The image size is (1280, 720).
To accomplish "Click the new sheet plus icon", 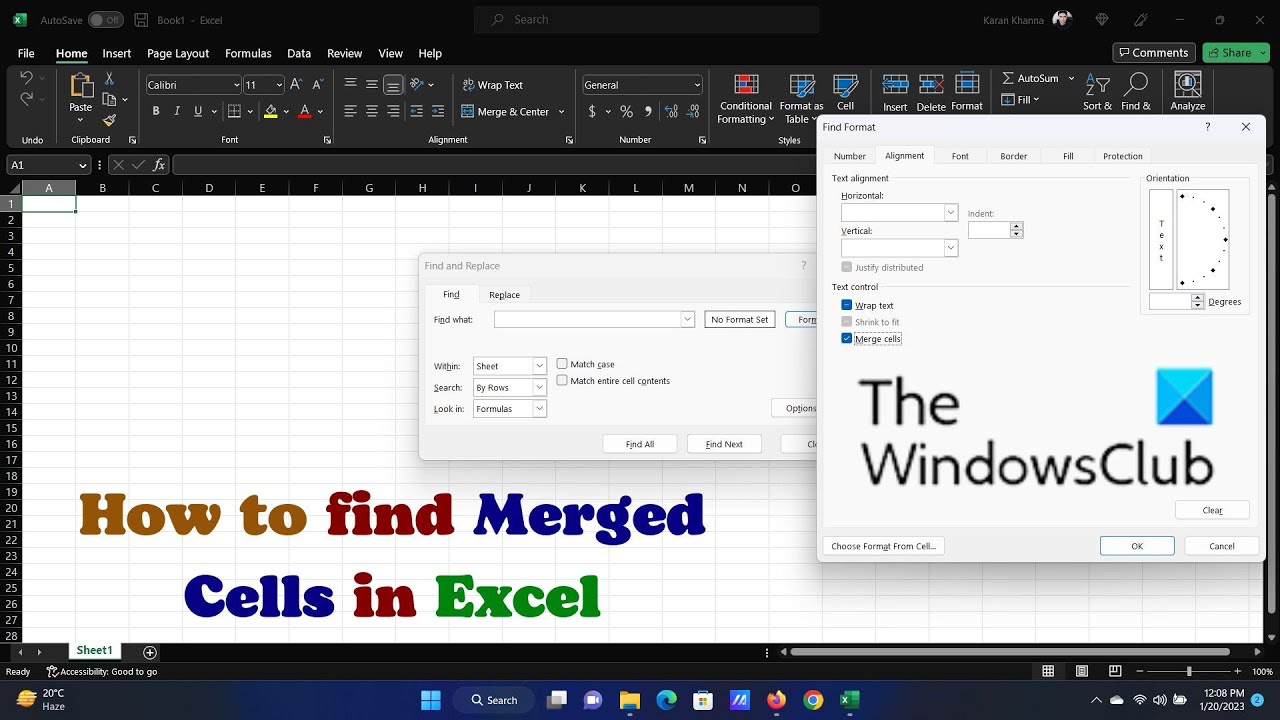I will [150, 652].
